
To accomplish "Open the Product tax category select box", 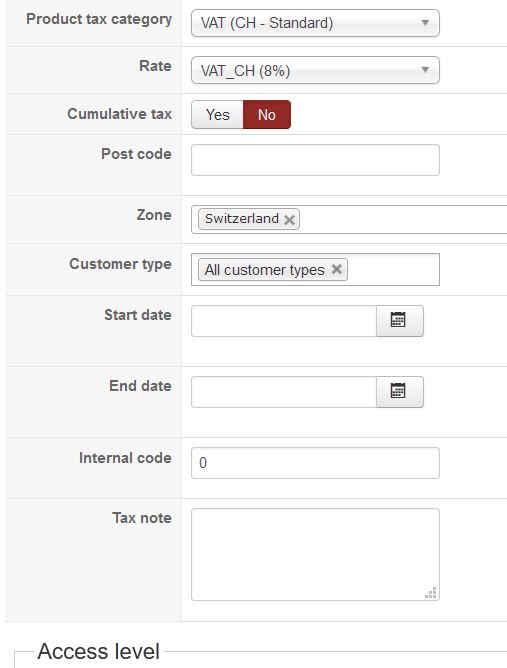I will [x=315, y=23].
